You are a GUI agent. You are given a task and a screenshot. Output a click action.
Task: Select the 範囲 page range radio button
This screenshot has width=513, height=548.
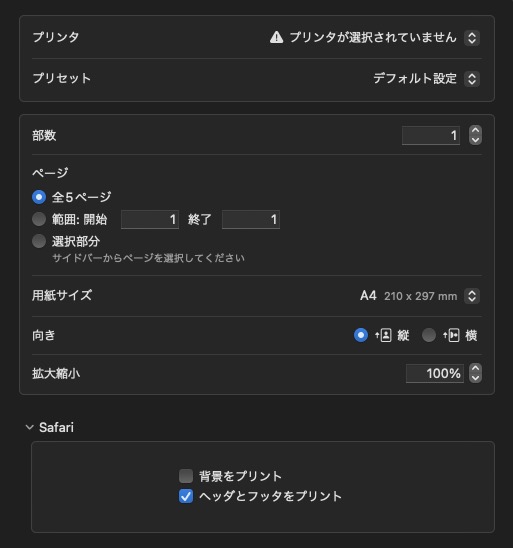[39, 219]
